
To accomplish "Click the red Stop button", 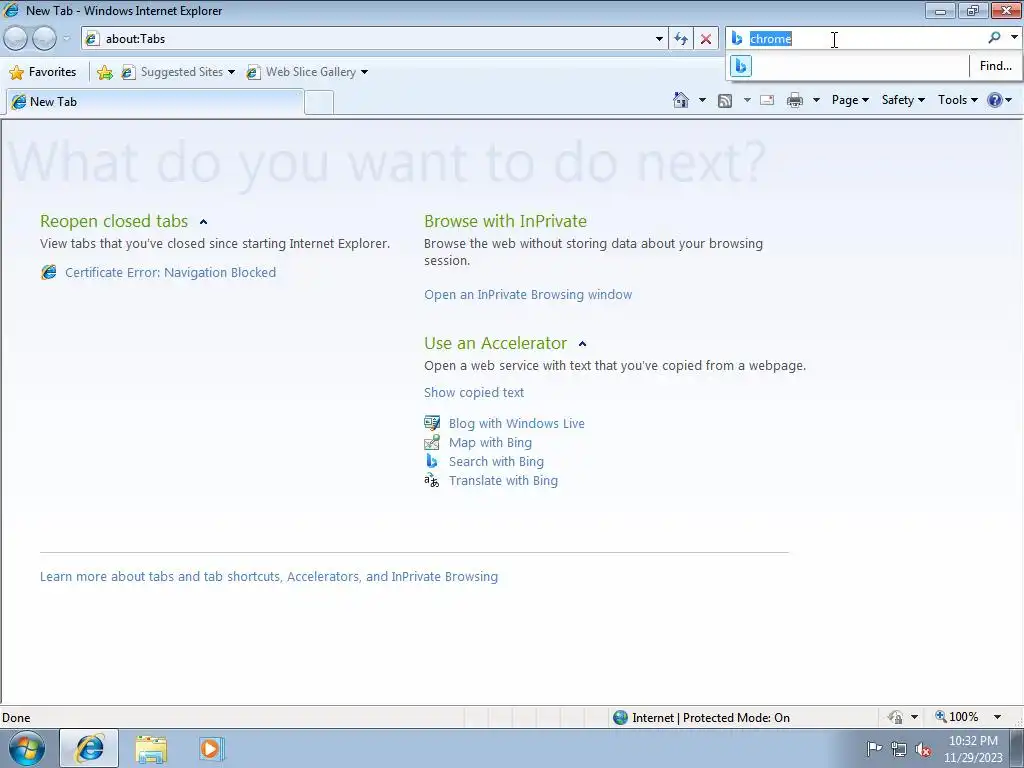I will click(x=706, y=39).
